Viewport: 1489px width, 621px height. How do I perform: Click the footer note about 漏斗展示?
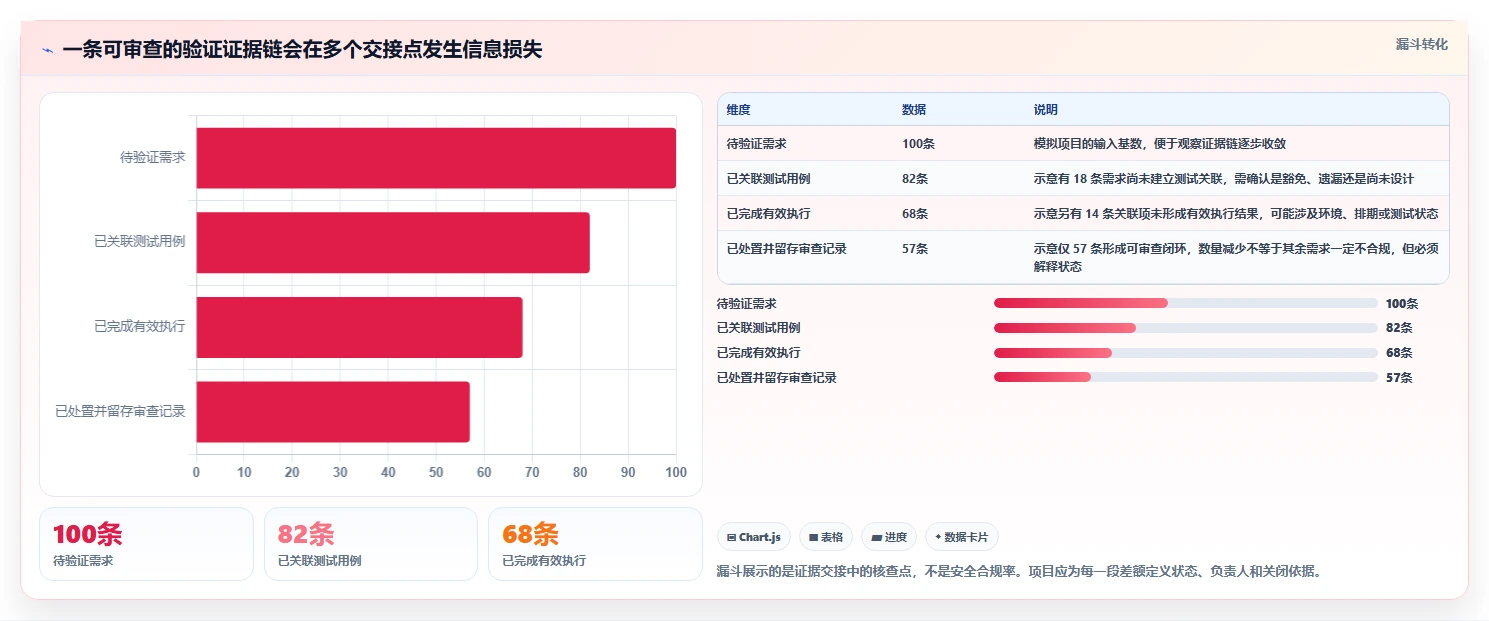click(1019, 572)
